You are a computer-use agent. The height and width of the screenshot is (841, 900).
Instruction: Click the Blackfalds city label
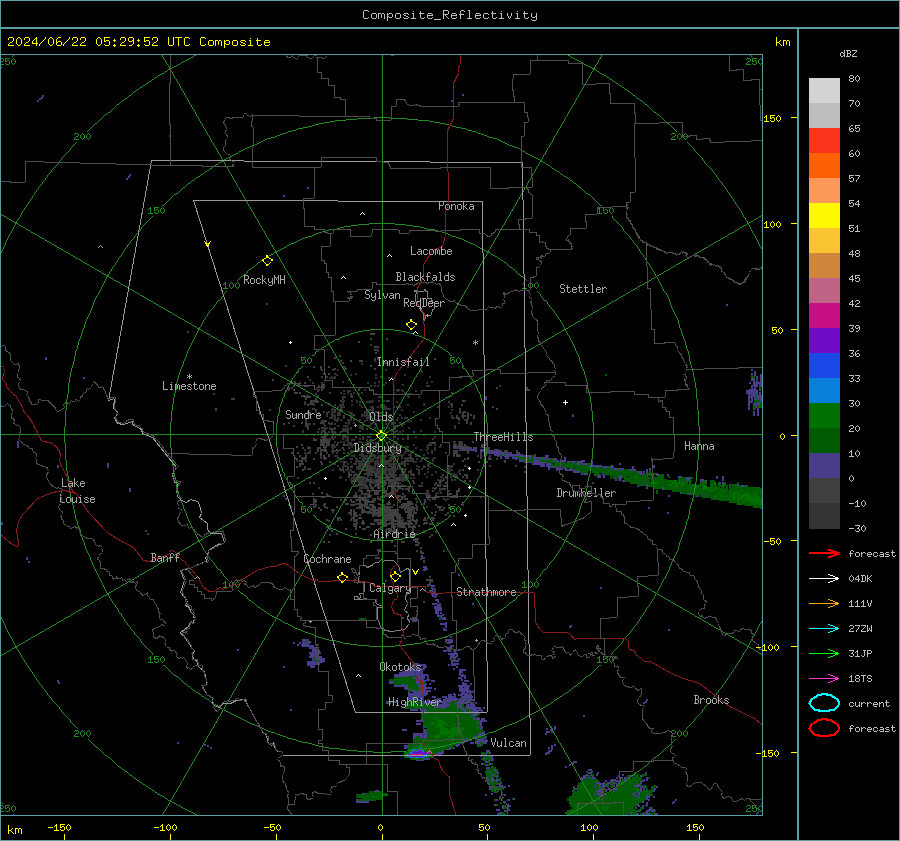click(x=425, y=277)
